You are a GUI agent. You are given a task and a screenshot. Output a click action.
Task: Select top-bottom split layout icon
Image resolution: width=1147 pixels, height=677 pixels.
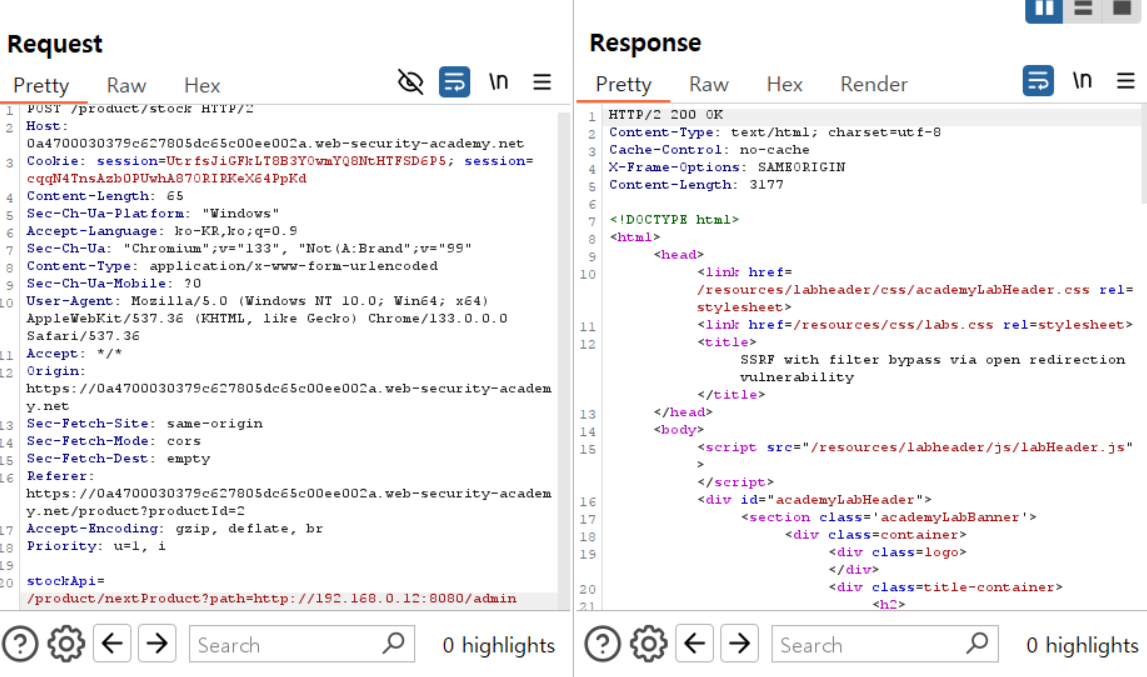1083,10
